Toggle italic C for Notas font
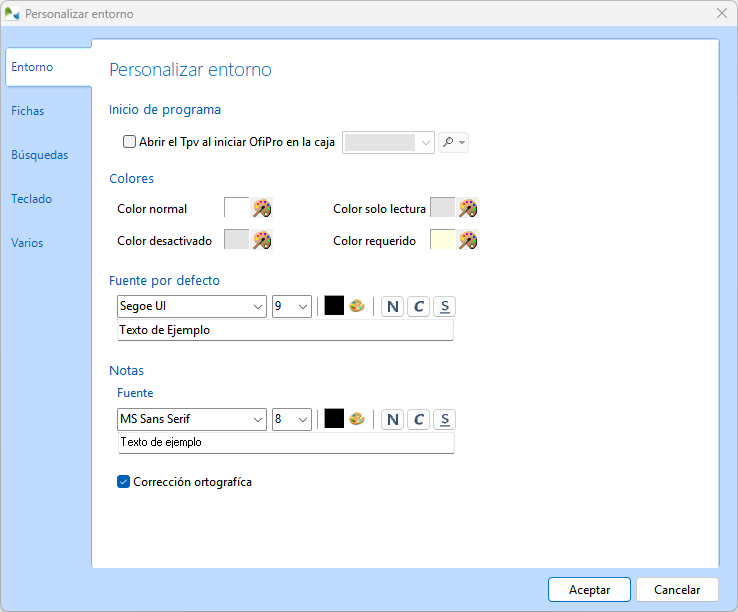The image size is (738, 612). coord(418,419)
